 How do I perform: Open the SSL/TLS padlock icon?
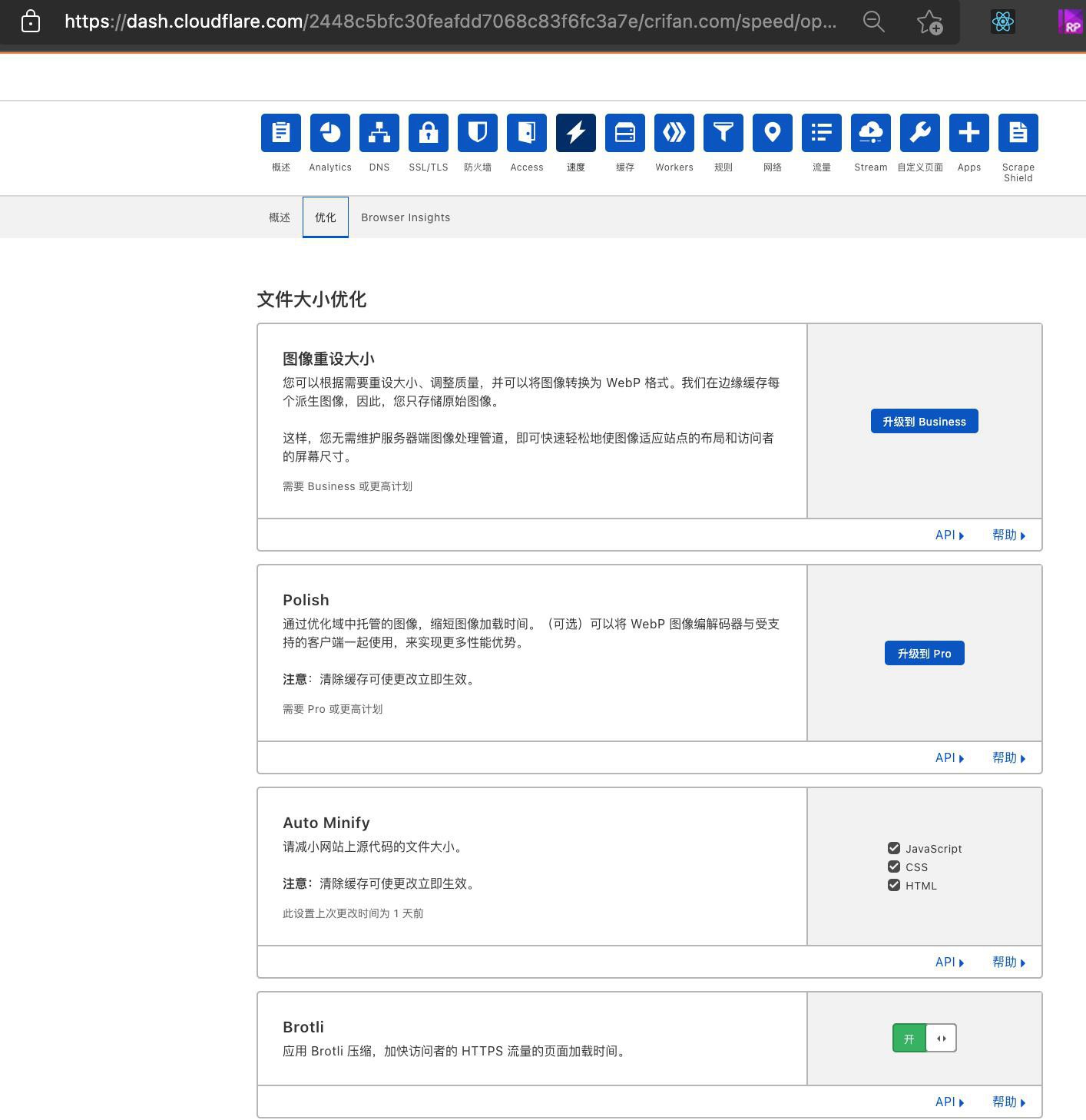tap(429, 133)
